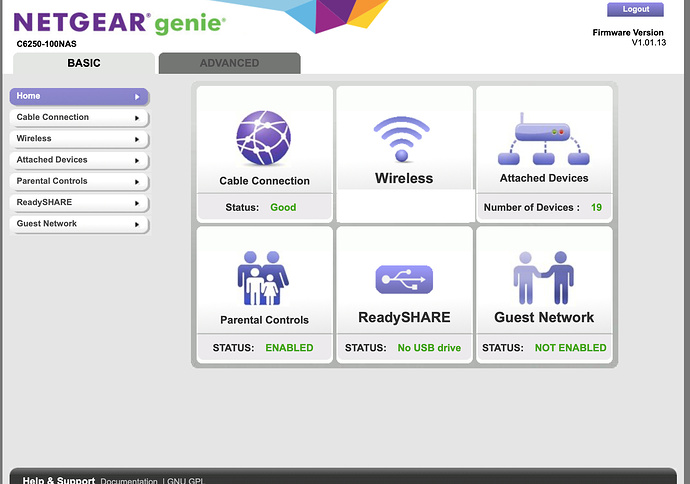Open Guest Network in the sidebar
Viewport: 690px width, 484px height.
click(x=79, y=224)
